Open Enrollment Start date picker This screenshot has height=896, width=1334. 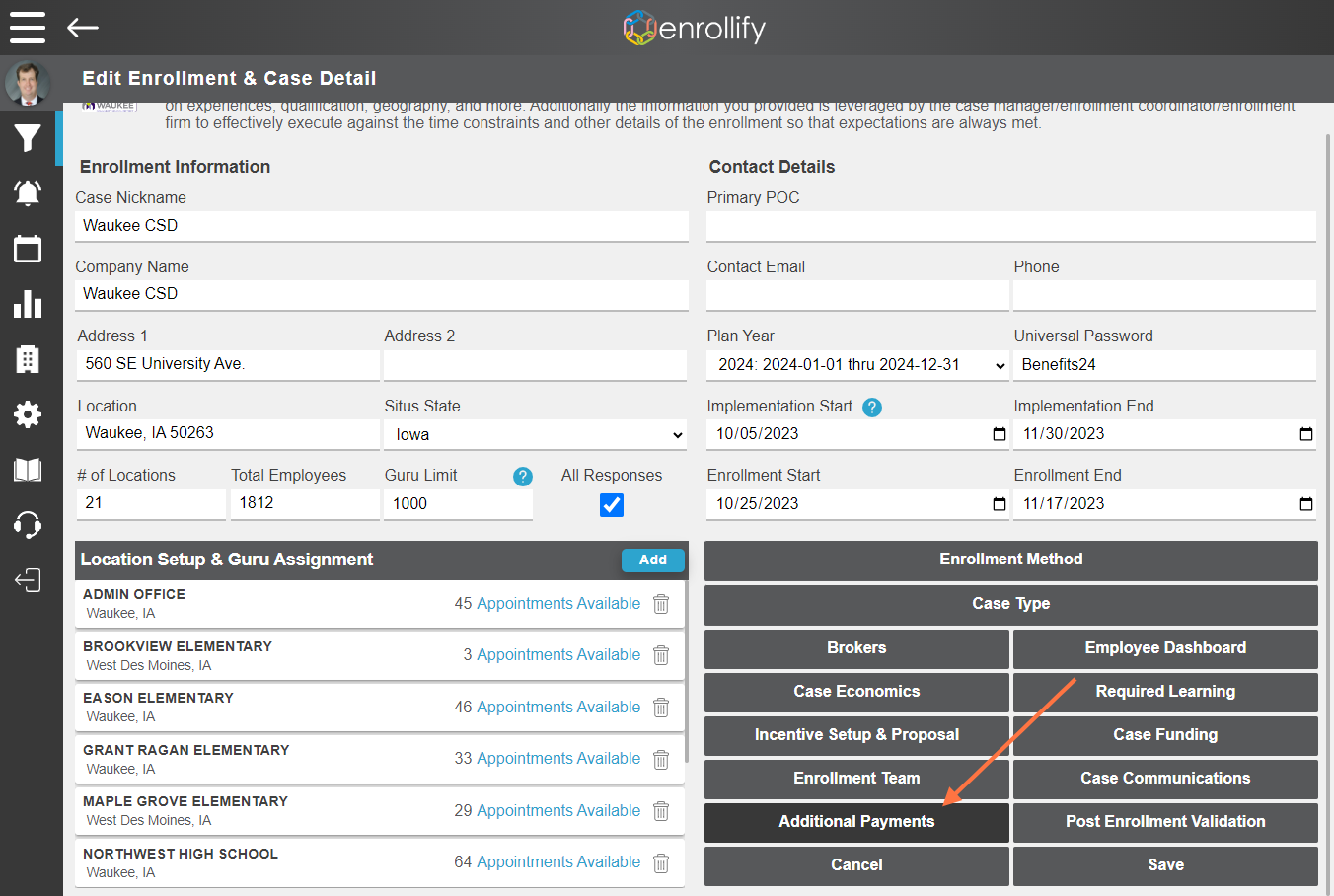click(1000, 504)
